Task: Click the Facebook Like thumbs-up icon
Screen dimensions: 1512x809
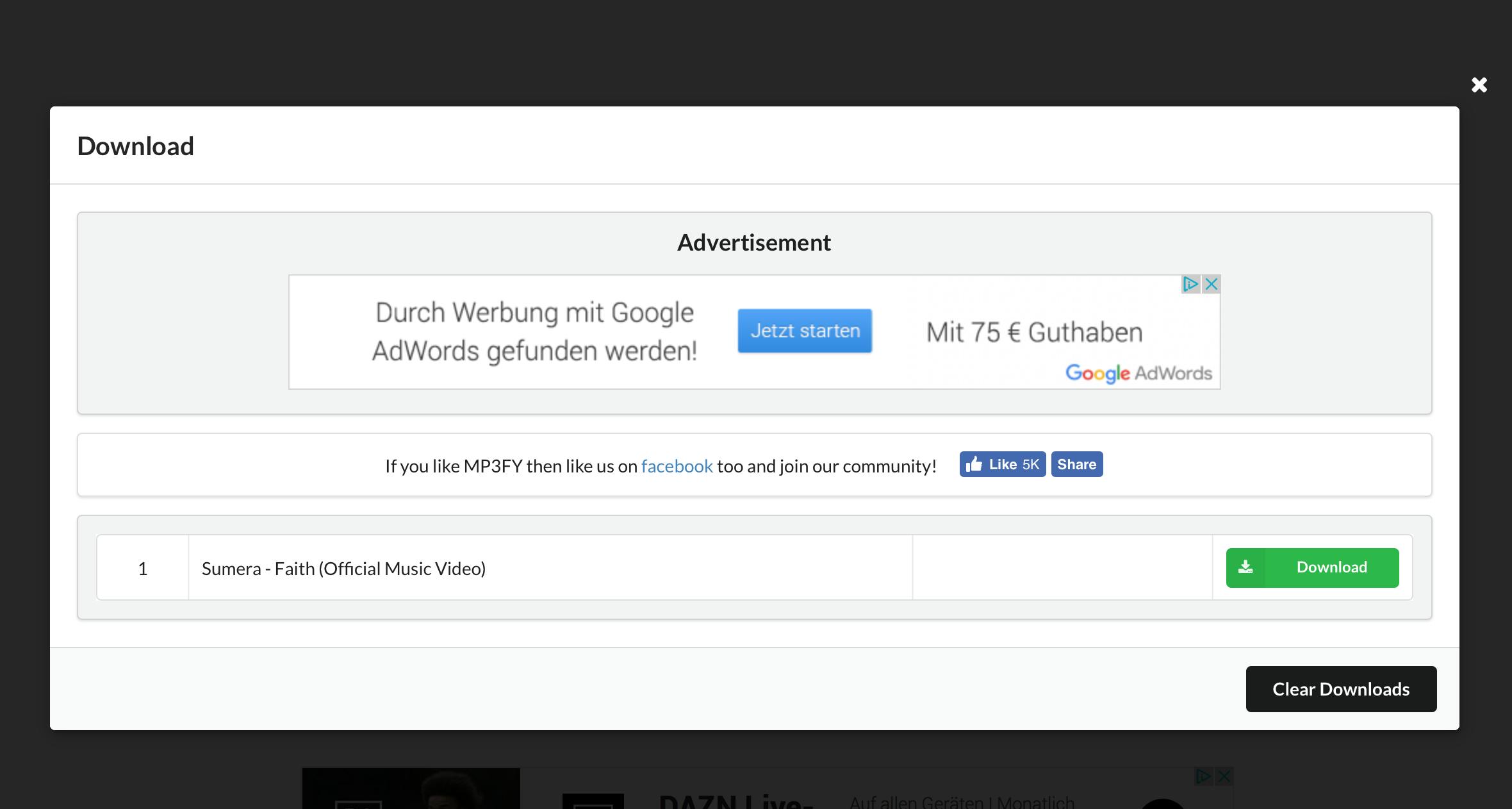Action: pos(974,464)
